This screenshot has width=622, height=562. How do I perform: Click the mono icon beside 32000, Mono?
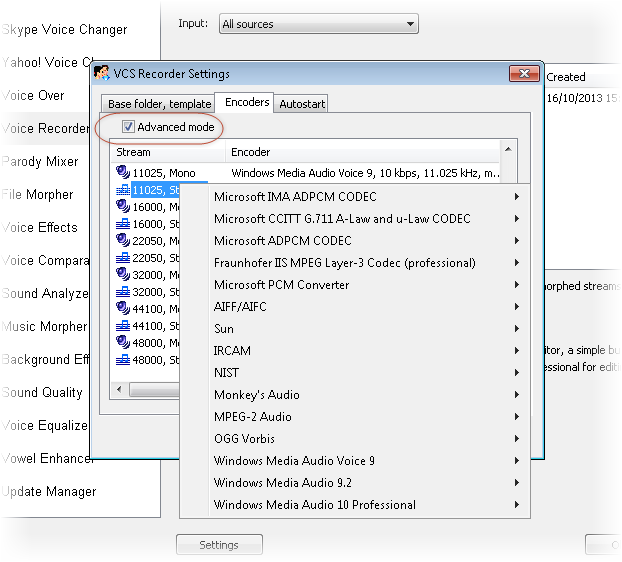coord(123,274)
